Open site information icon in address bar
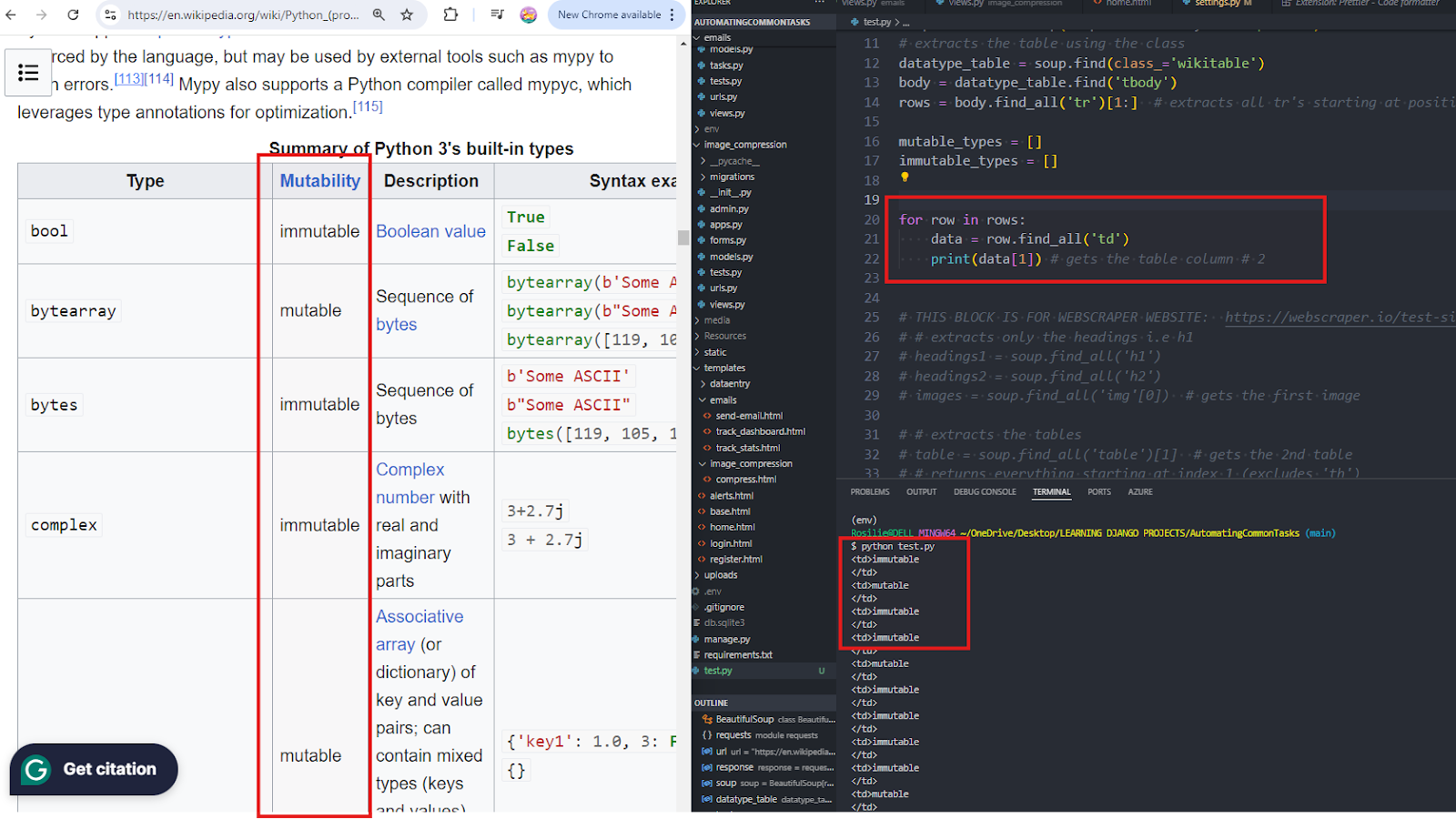The height and width of the screenshot is (819, 1456). tap(110, 15)
